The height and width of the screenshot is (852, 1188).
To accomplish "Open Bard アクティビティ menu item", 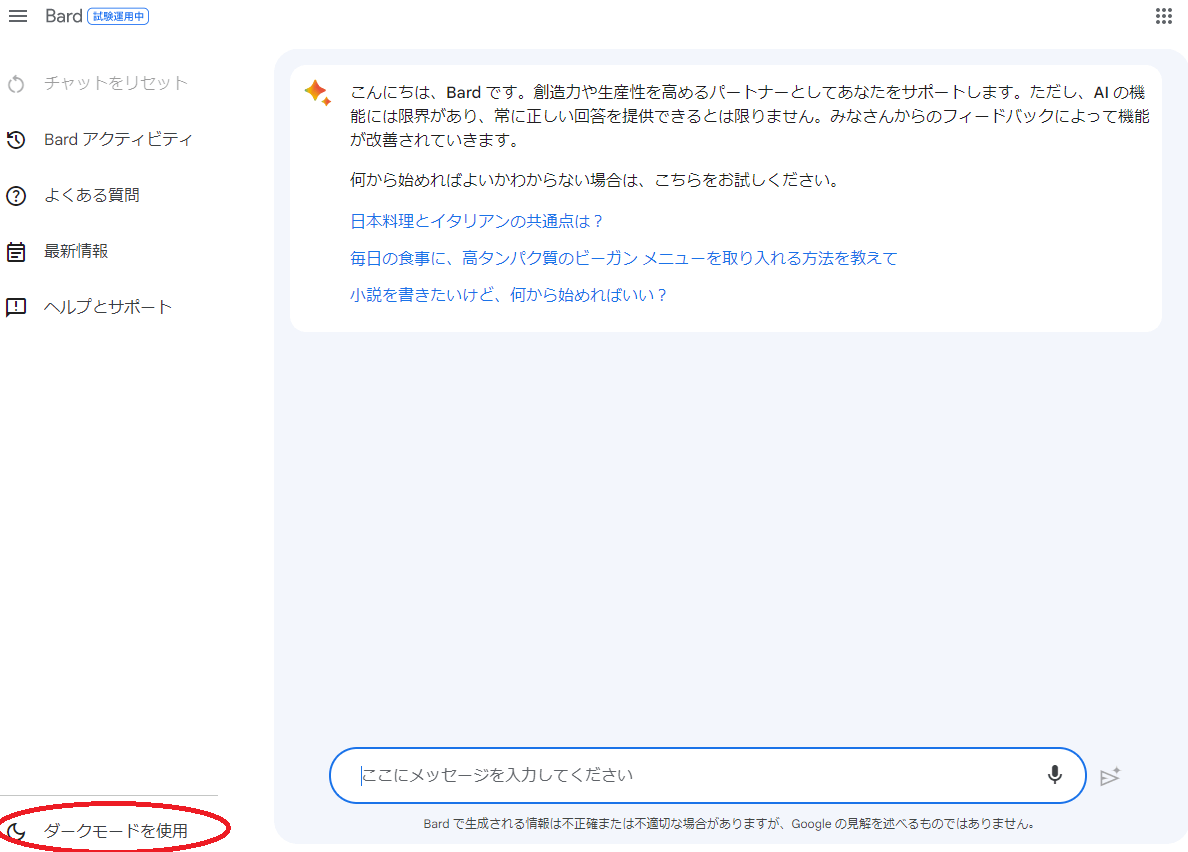I will [118, 139].
